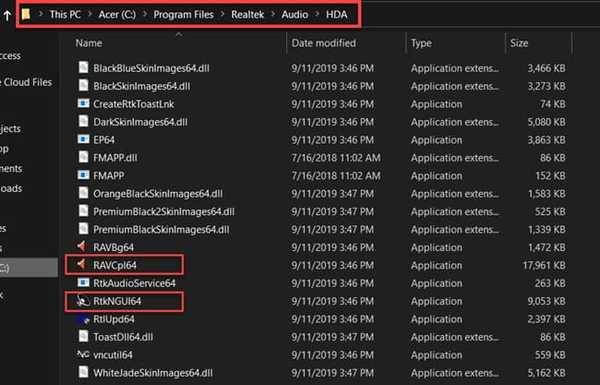Expand chevron after This PC breadcrumb
The width and height of the screenshot is (600, 385).
point(90,15)
